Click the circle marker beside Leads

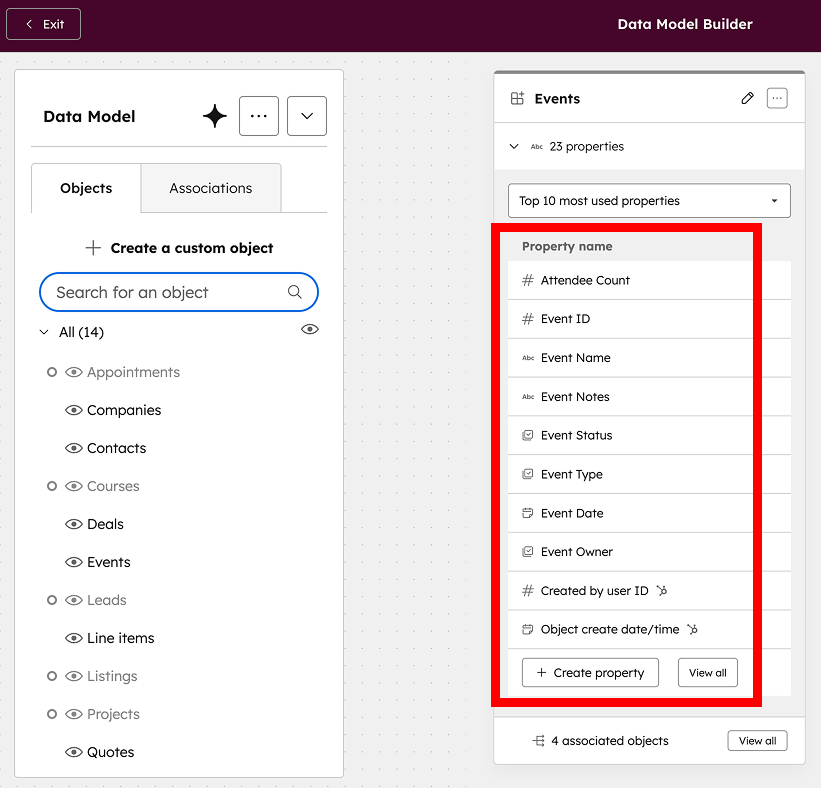point(52,600)
